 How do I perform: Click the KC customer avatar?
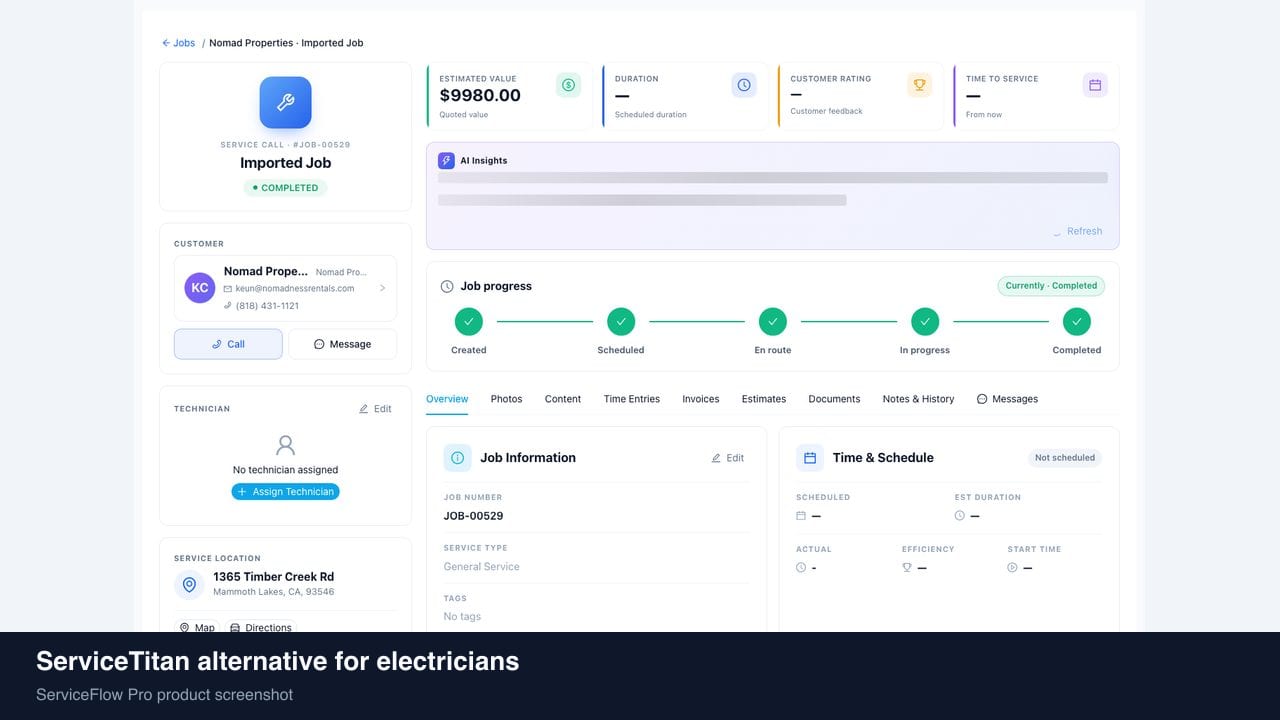click(200, 288)
